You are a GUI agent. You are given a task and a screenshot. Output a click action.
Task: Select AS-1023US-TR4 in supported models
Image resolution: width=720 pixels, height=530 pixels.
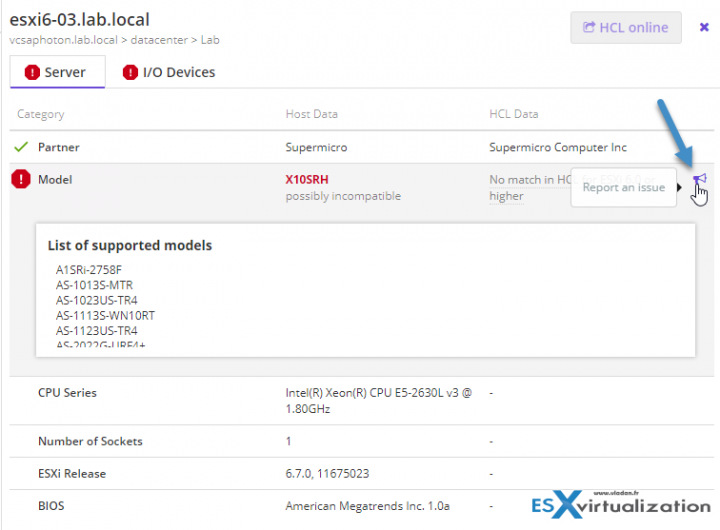(x=96, y=300)
